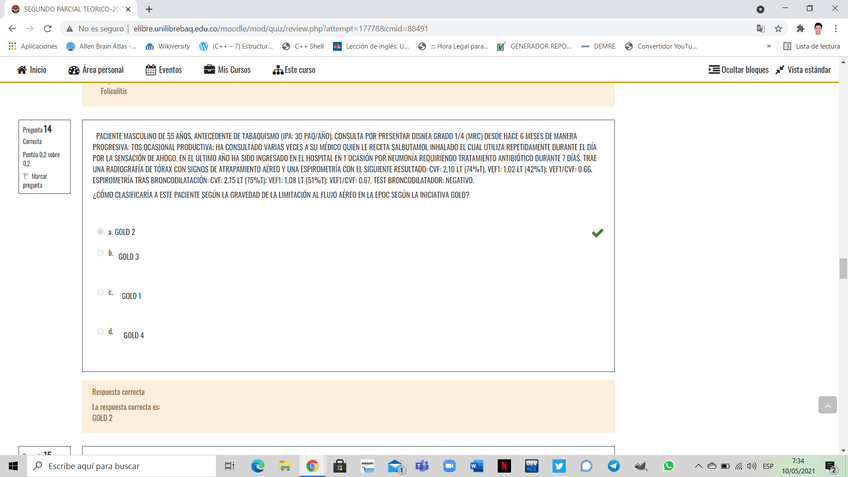848x477 pixels.
Task: Open Lista de lectura reading list
Action: [x=810, y=46]
